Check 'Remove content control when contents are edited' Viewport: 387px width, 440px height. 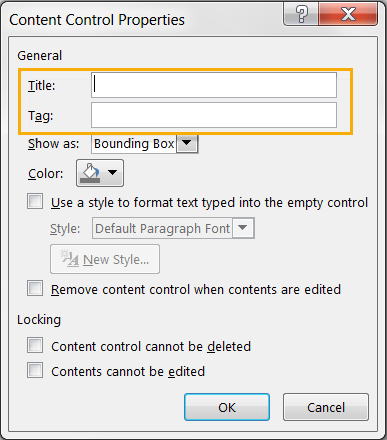(35, 288)
